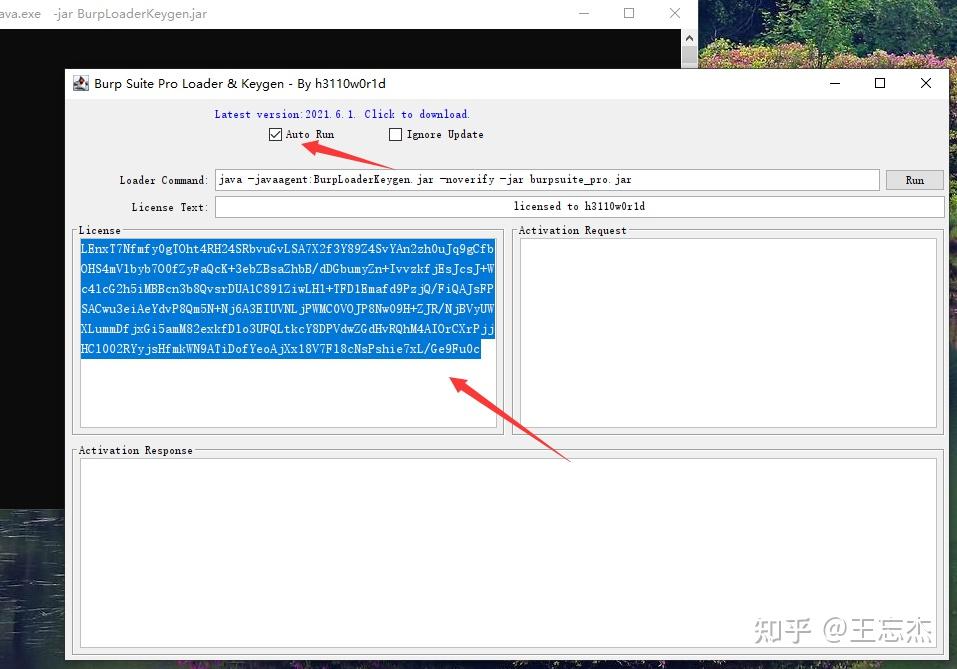The height and width of the screenshot is (669, 957).
Task: Enable the Ignore Update checkbox
Action: point(395,134)
